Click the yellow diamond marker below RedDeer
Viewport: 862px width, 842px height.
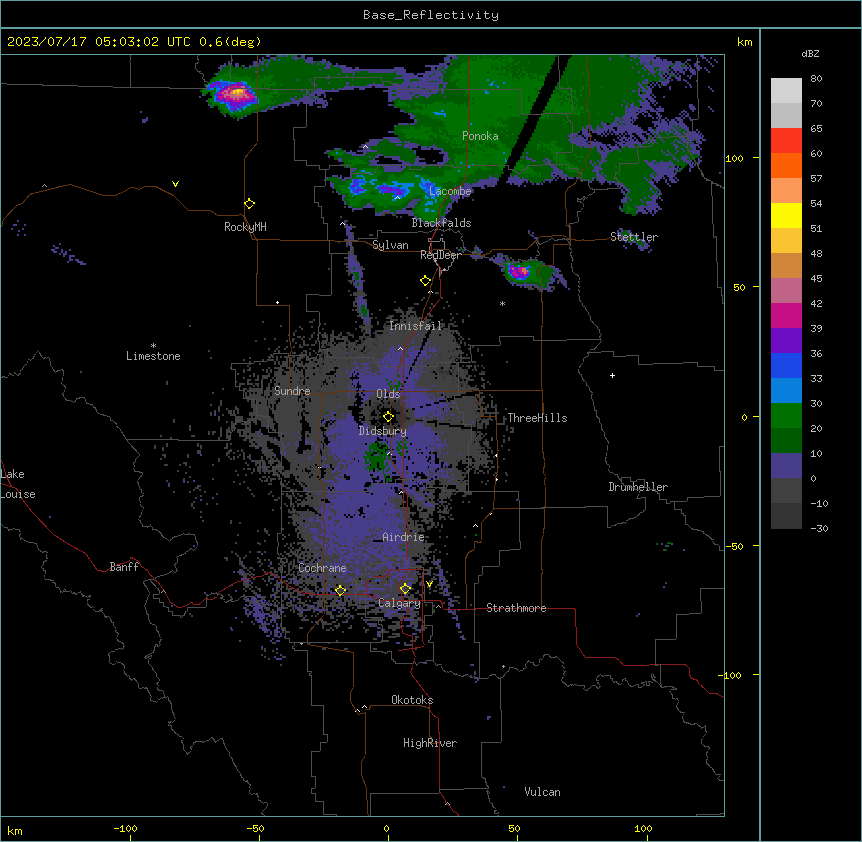click(x=426, y=281)
